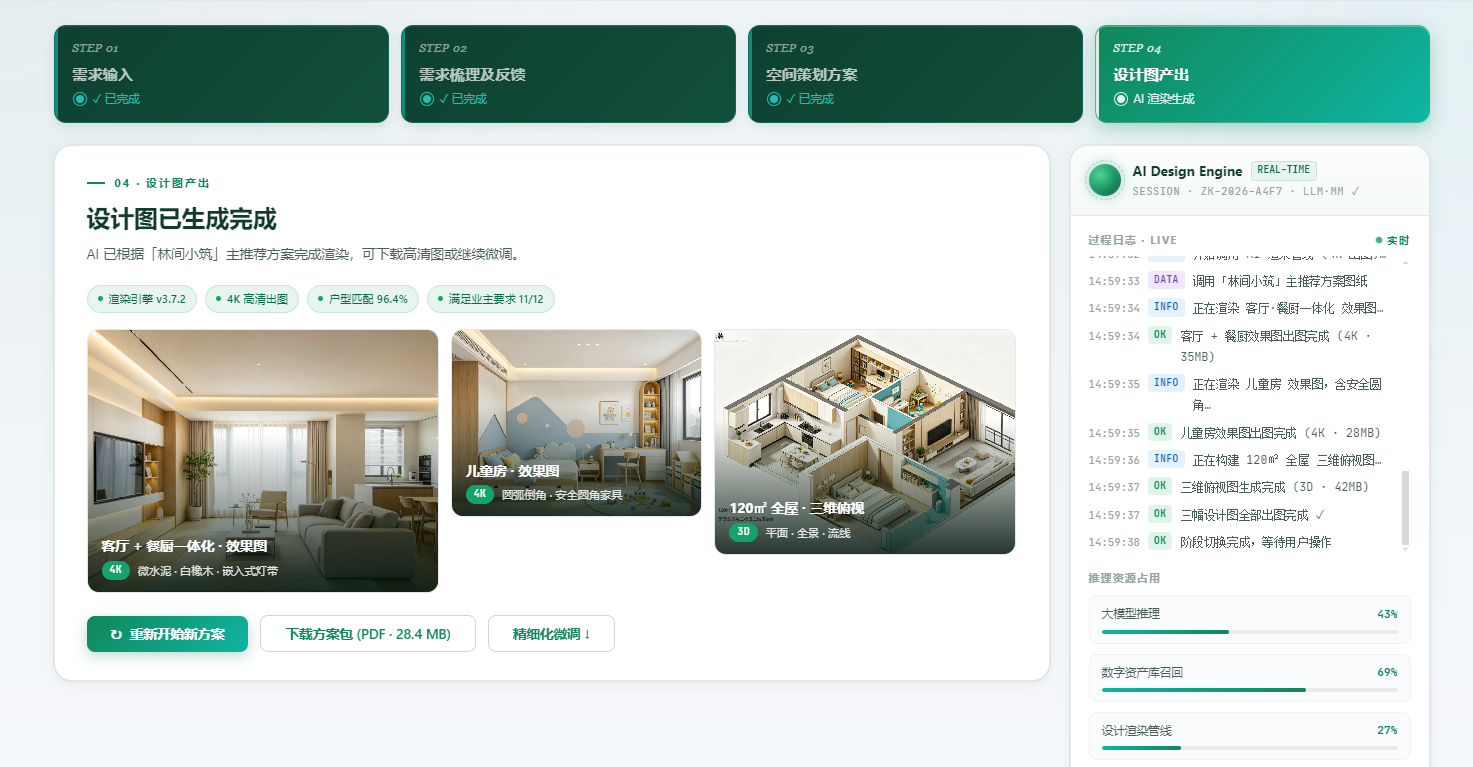Select the 需求梳理及反馈 step radio indicator

(x=427, y=99)
